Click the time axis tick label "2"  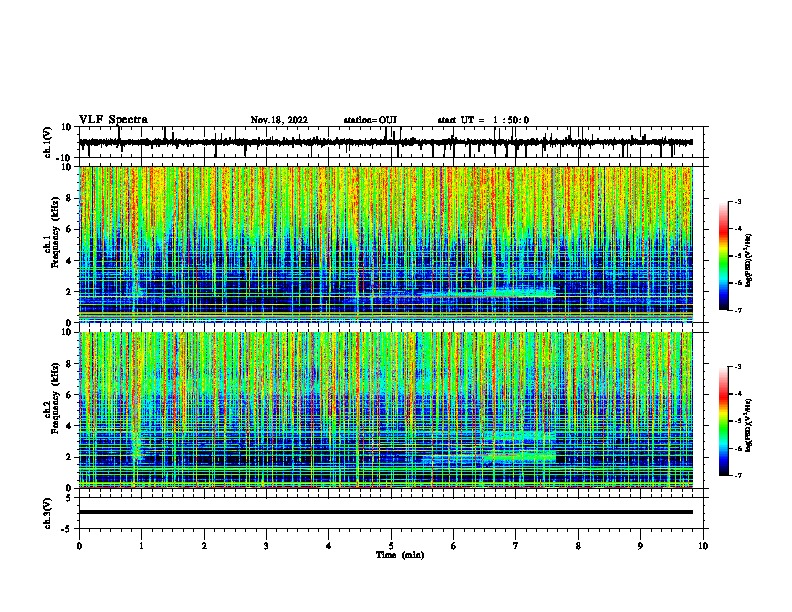204,546
